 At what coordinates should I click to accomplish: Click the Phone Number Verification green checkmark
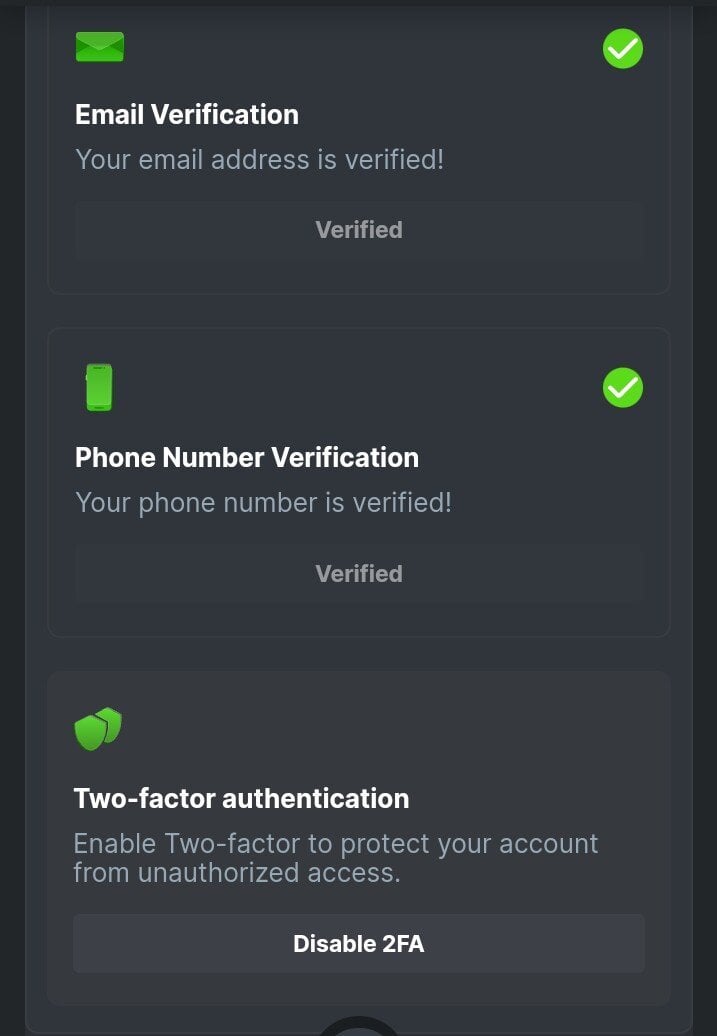[622, 388]
